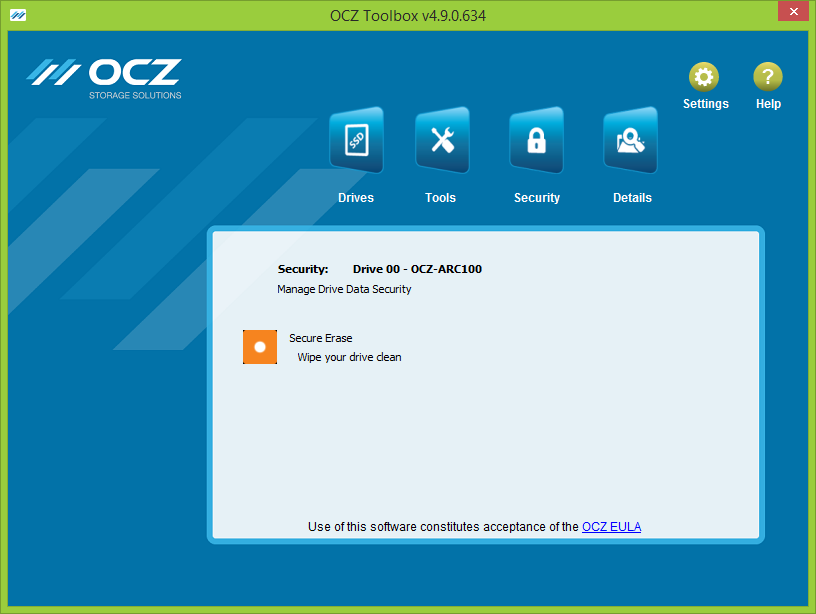The image size is (816, 614).
Task: Select the Security padlock icon
Action: tap(536, 141)
